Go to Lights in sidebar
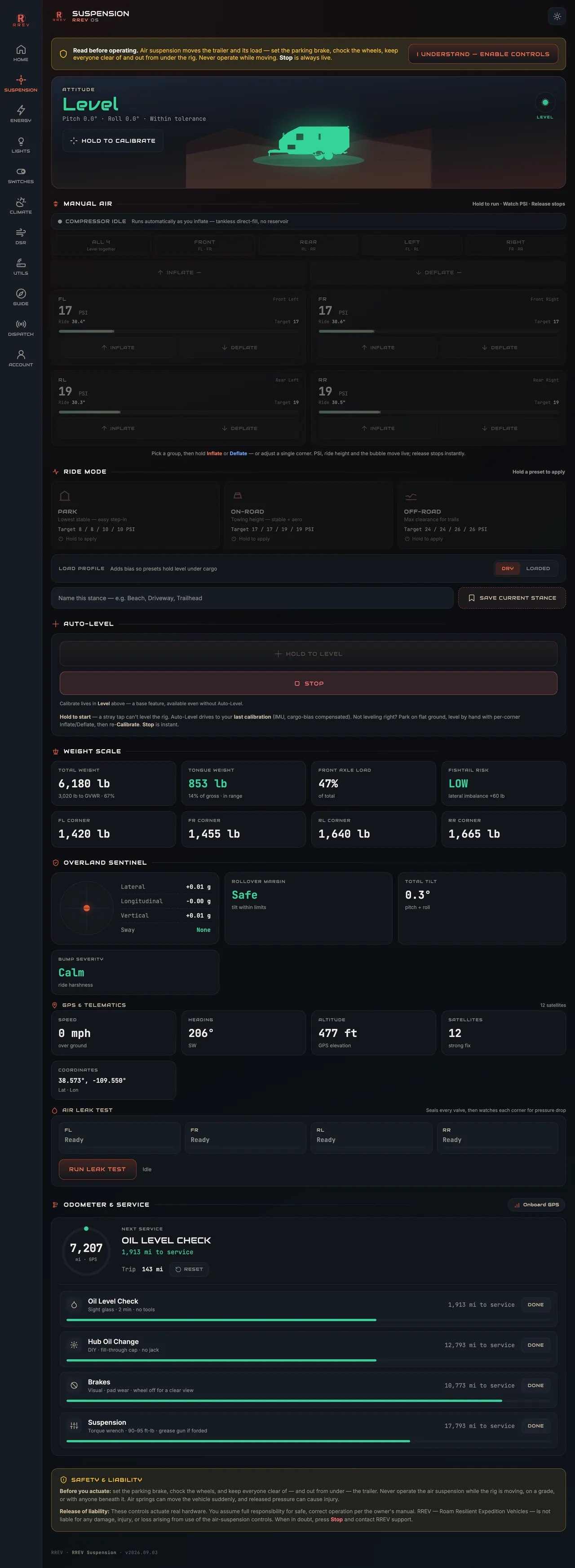 [21, 144]
